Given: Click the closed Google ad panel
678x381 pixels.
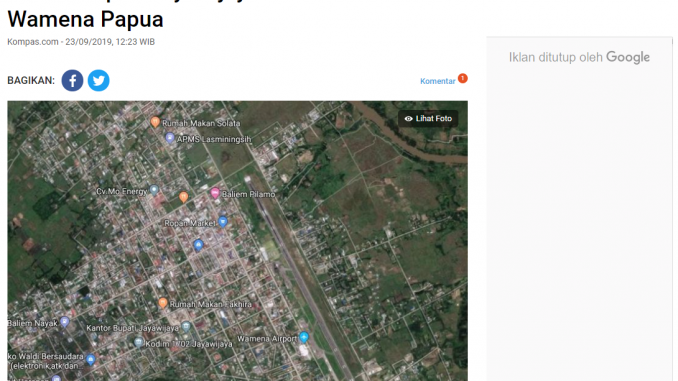Looking at the screenshot, I should 579,208.
